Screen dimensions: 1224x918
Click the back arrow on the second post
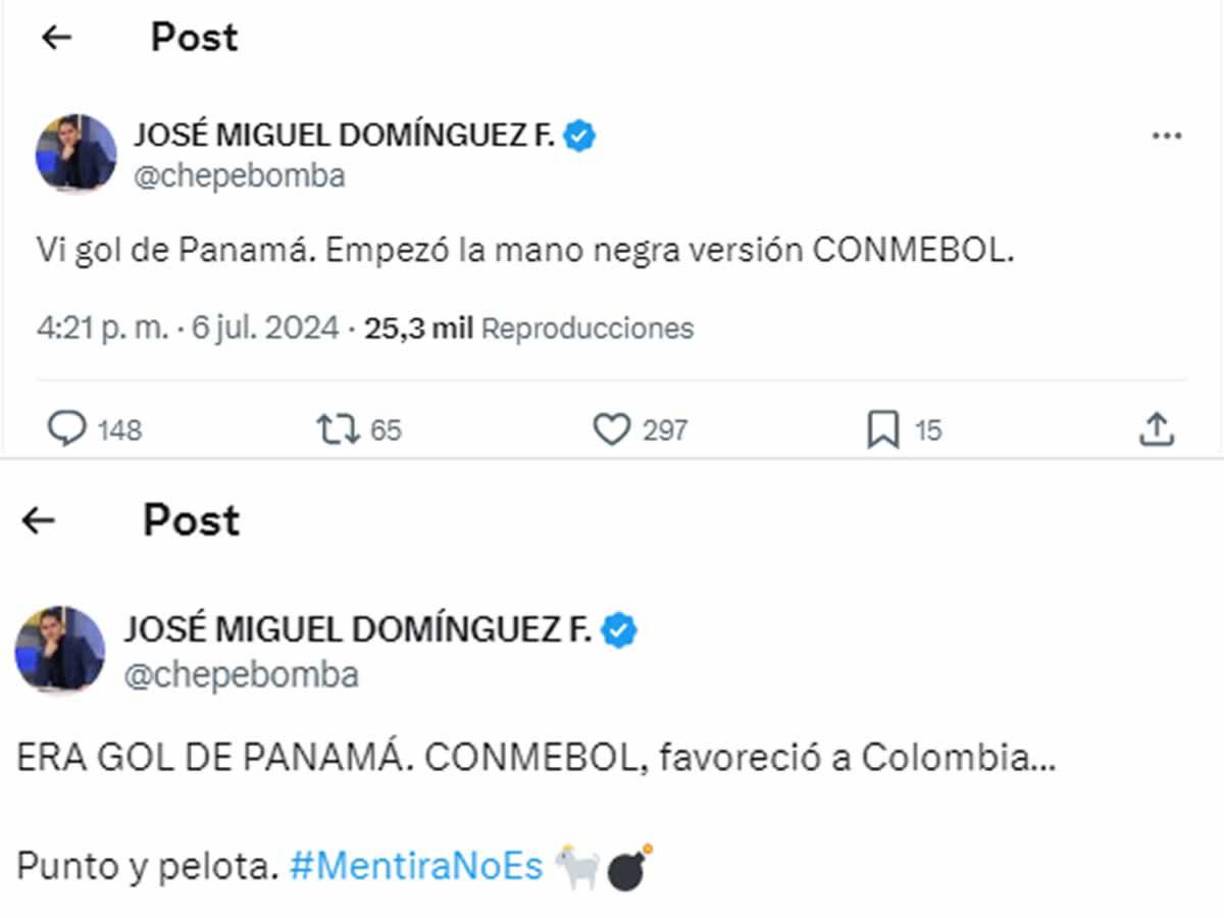pos(36,518)
